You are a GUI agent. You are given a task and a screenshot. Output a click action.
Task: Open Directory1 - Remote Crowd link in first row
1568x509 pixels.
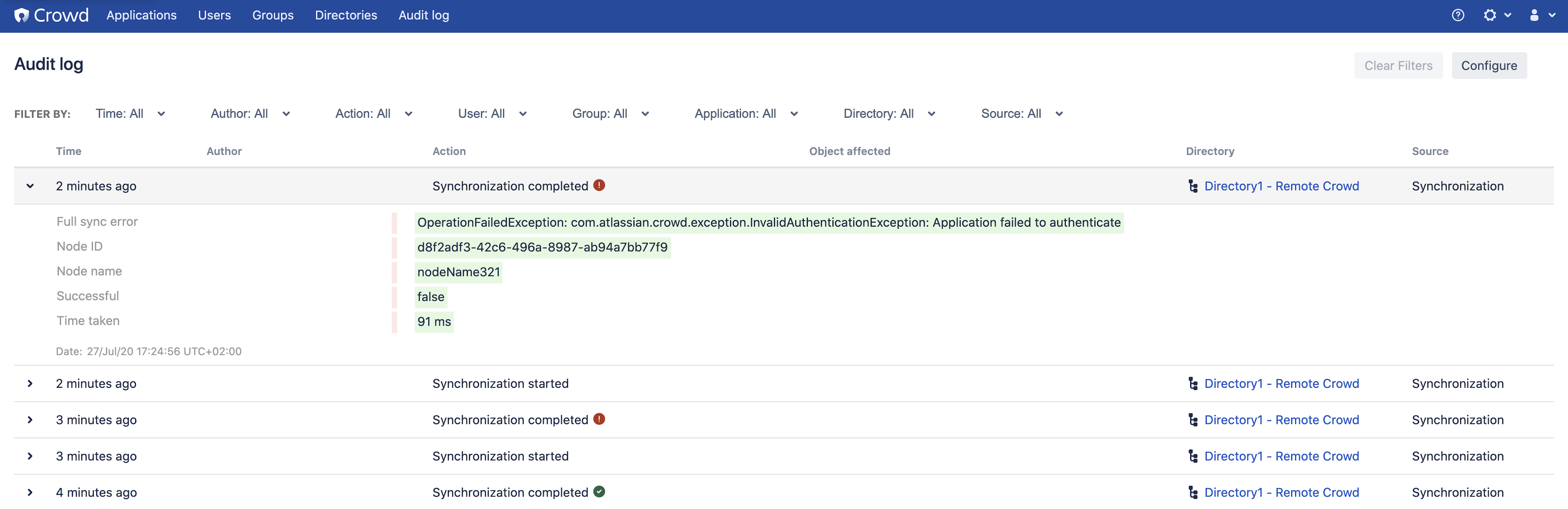1281,186
